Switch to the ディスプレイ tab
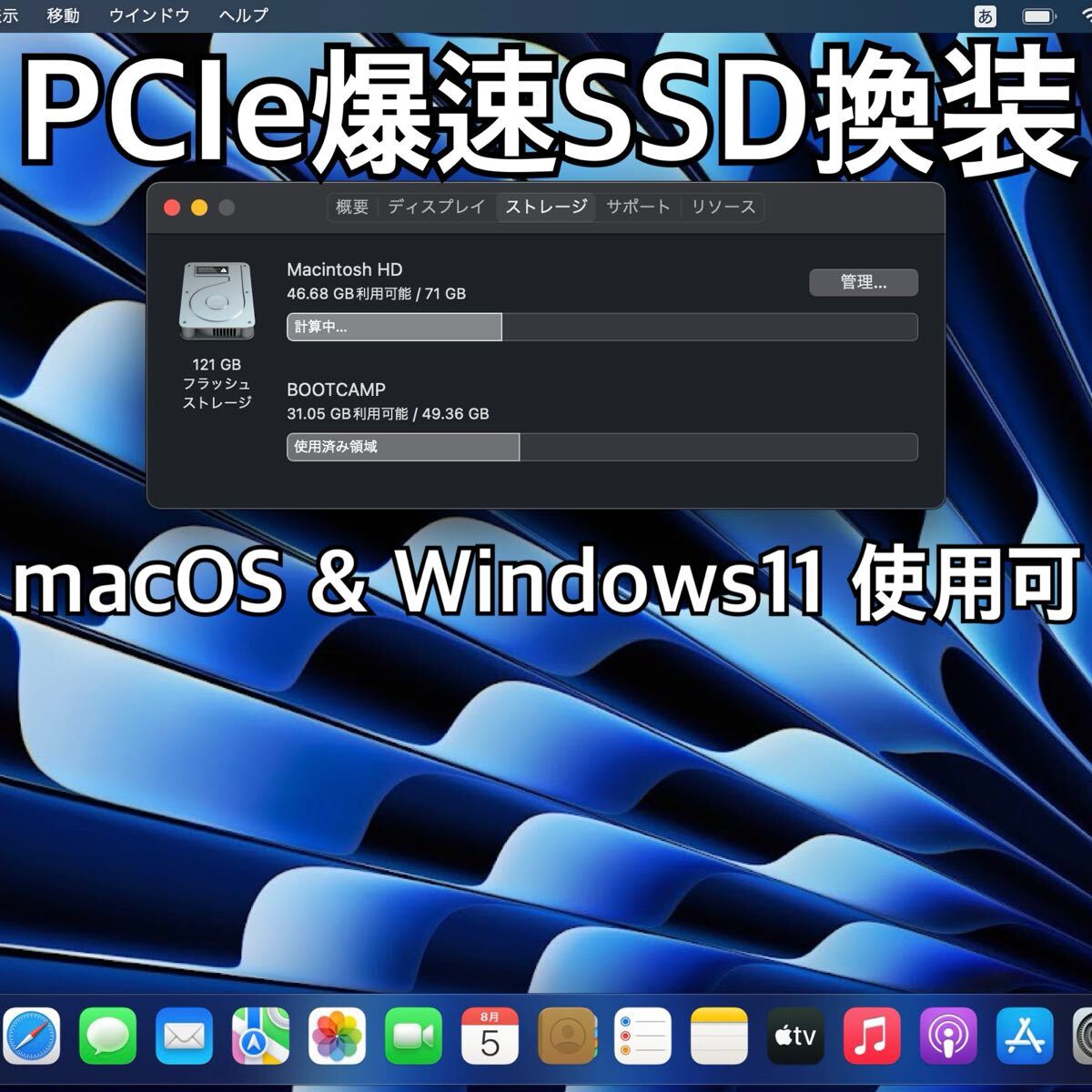Viewport: 1092px width, 1092px height. (437, 207)
